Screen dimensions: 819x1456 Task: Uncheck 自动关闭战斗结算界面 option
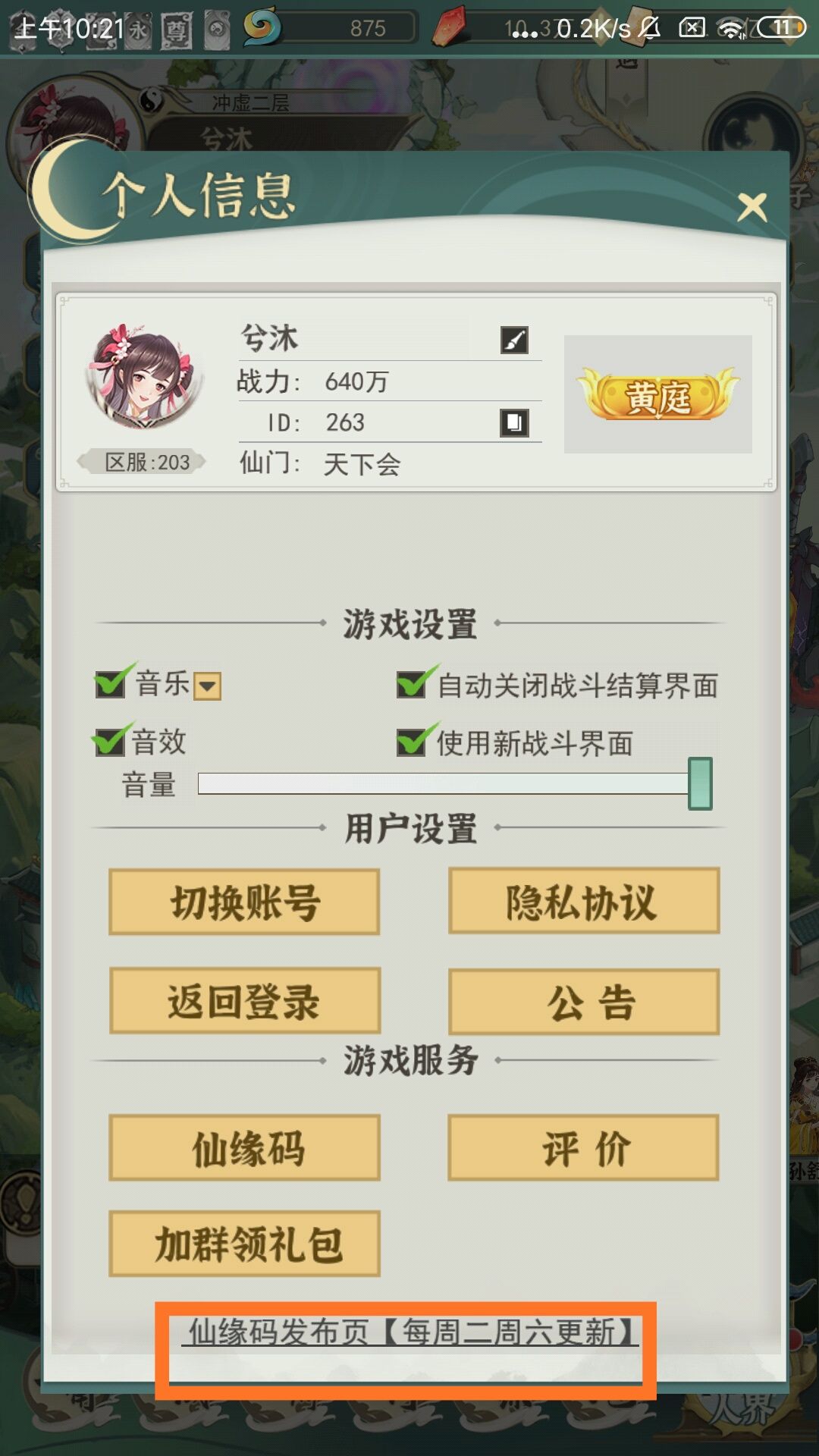click(x=414, y=682)
